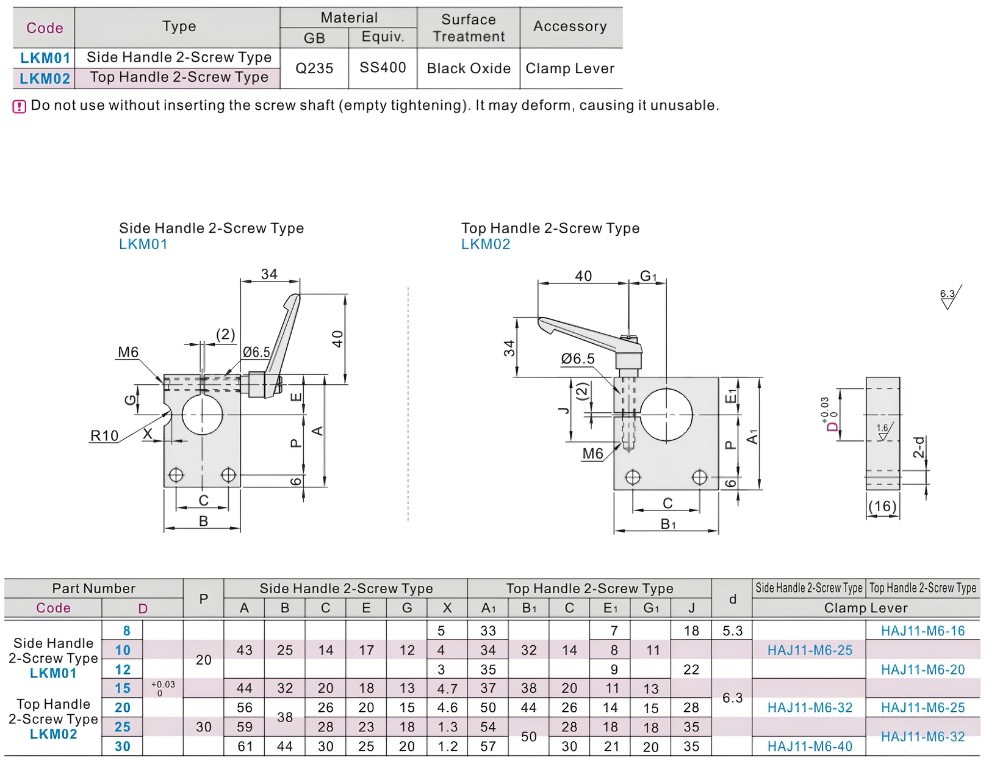Select diameter D value 10

point(122,650)
